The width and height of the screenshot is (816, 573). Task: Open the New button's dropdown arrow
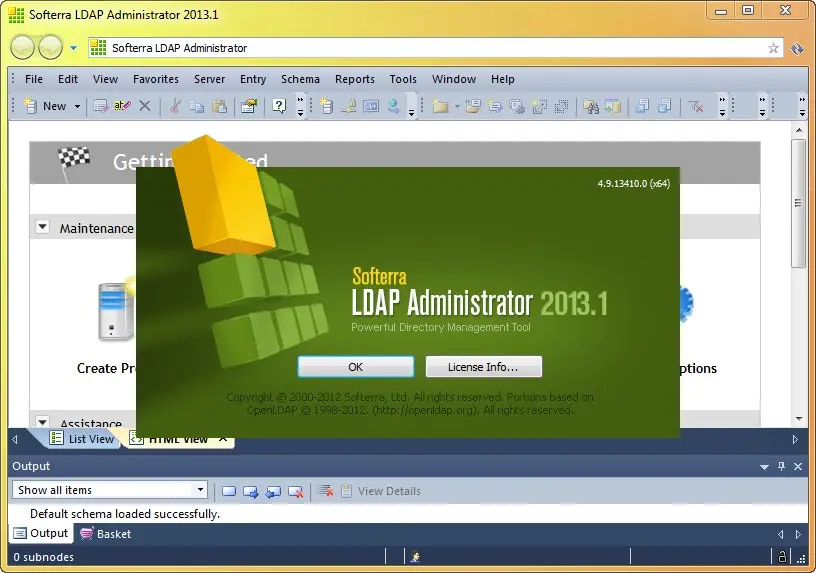(77, 106)
